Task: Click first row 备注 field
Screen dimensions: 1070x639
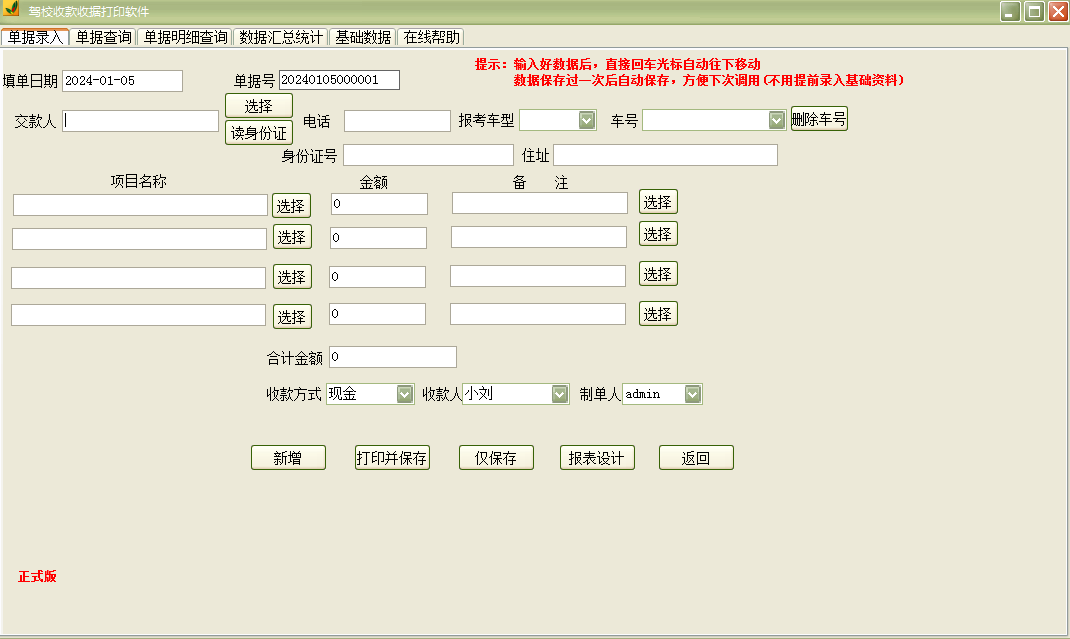Action: [x=540, y=203]
